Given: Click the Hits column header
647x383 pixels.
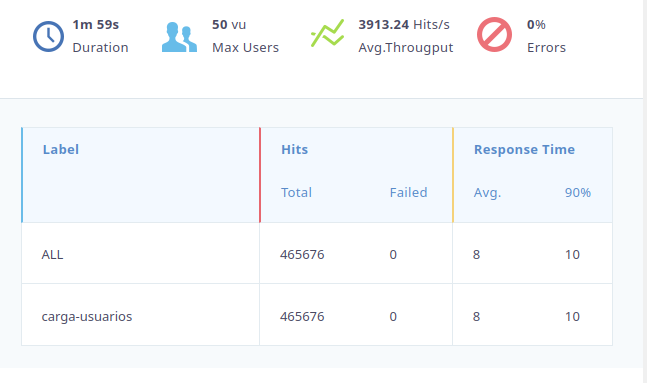Looking at the screenshot, I should point(295,149).
